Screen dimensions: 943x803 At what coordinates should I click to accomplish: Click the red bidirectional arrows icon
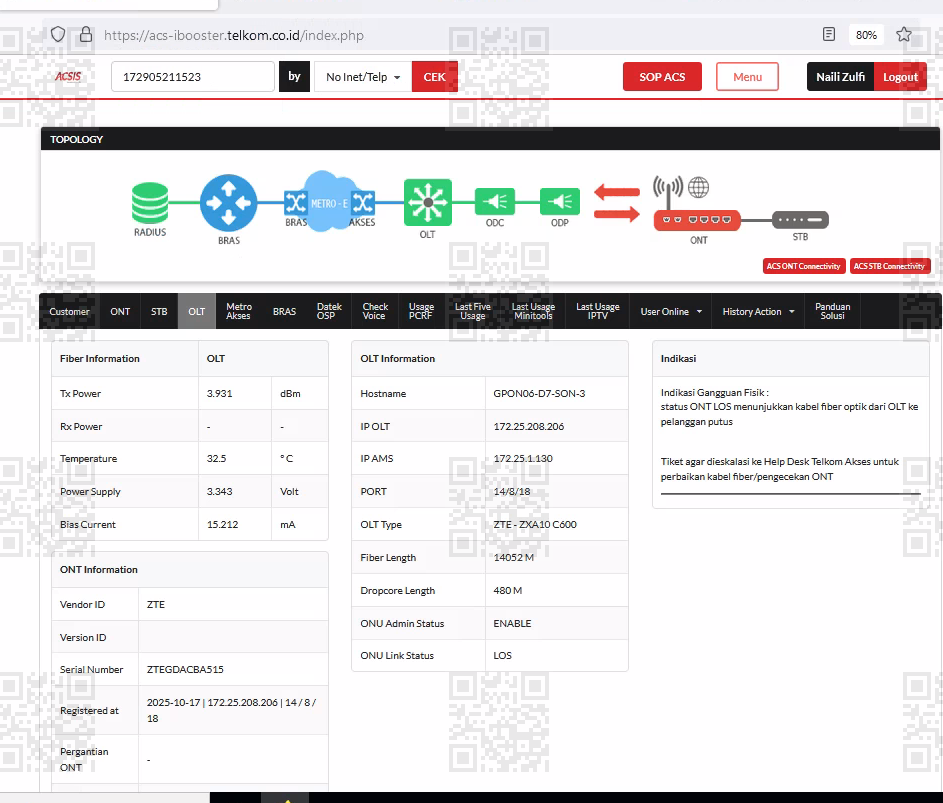point(617,204)
